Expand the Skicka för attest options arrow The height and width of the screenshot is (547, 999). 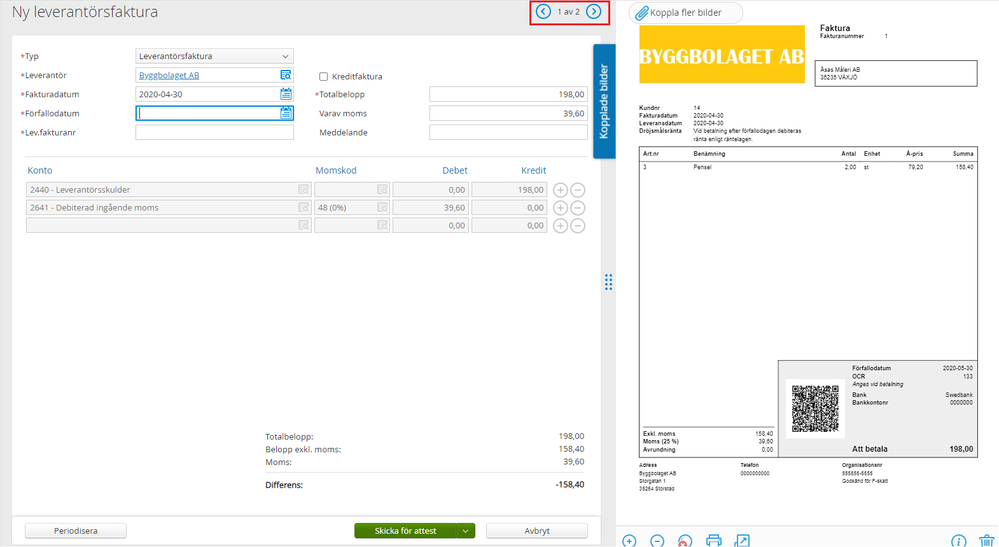(x=466, y=531)
